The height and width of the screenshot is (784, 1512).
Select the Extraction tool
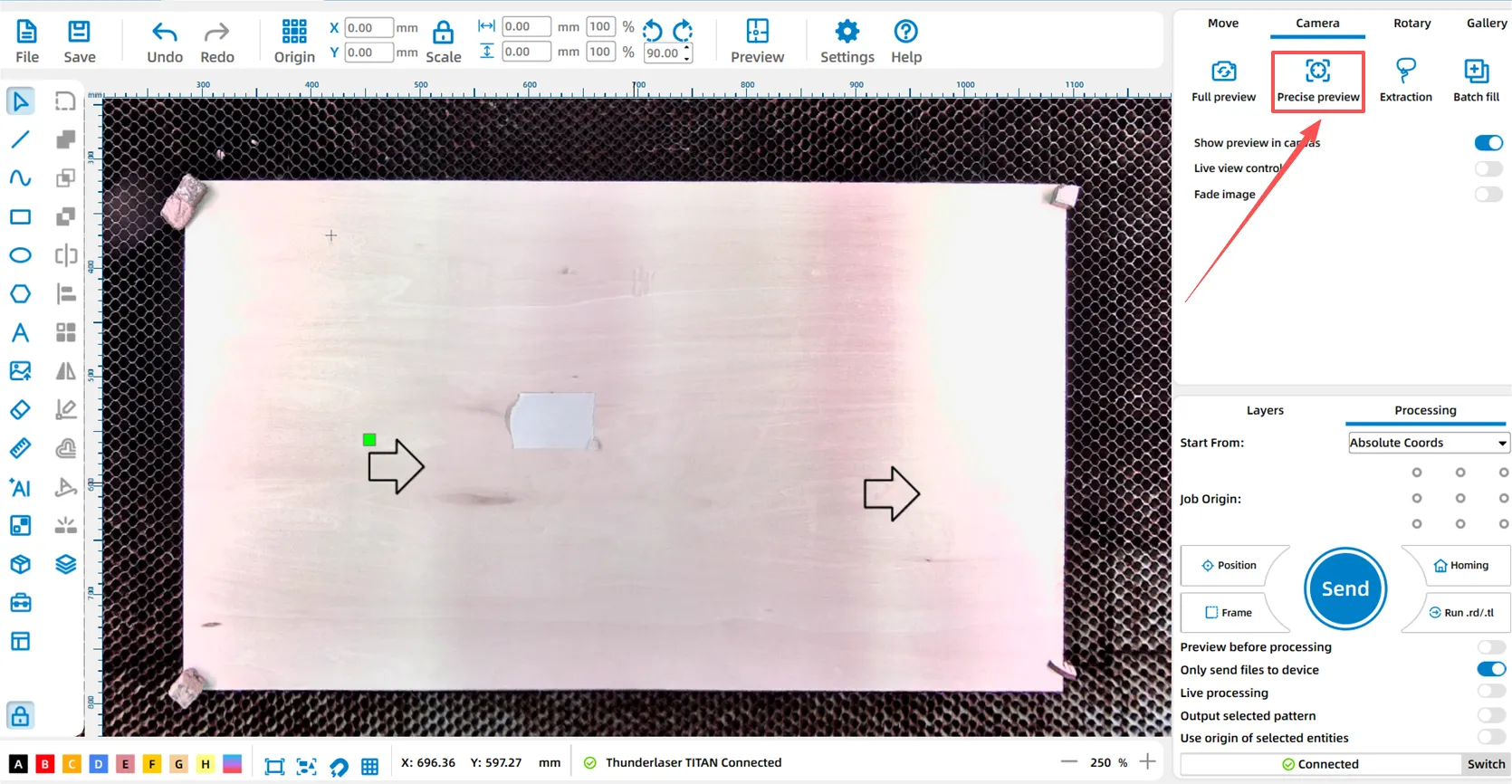click(x=1405, y=72)
